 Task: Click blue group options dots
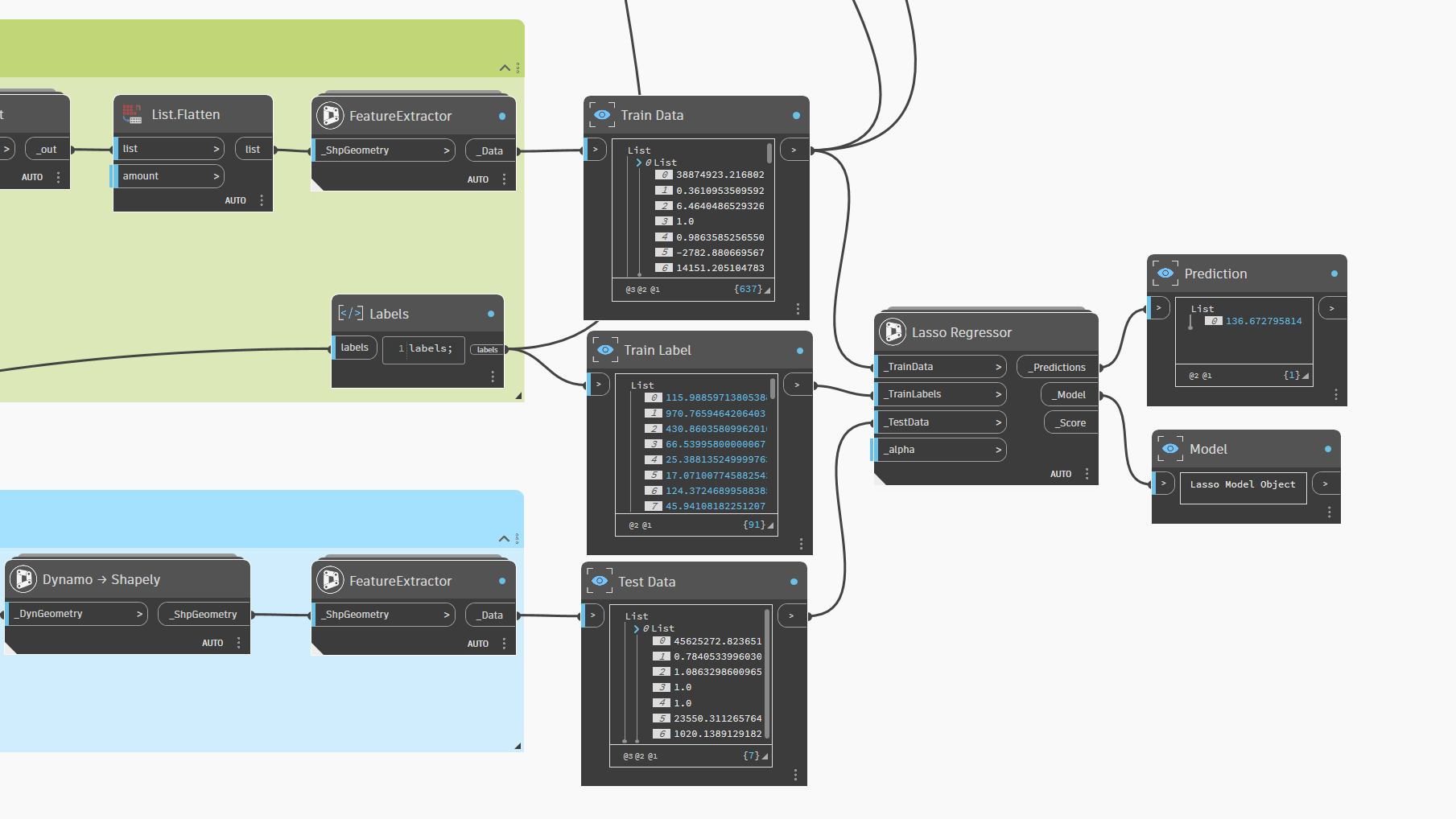pyautogui.click(x=517, y=538)
